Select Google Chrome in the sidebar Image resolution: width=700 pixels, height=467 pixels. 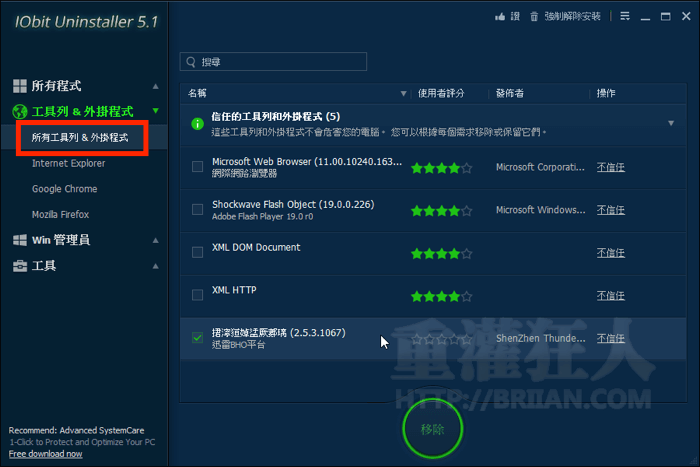click(x=64, y=189)
